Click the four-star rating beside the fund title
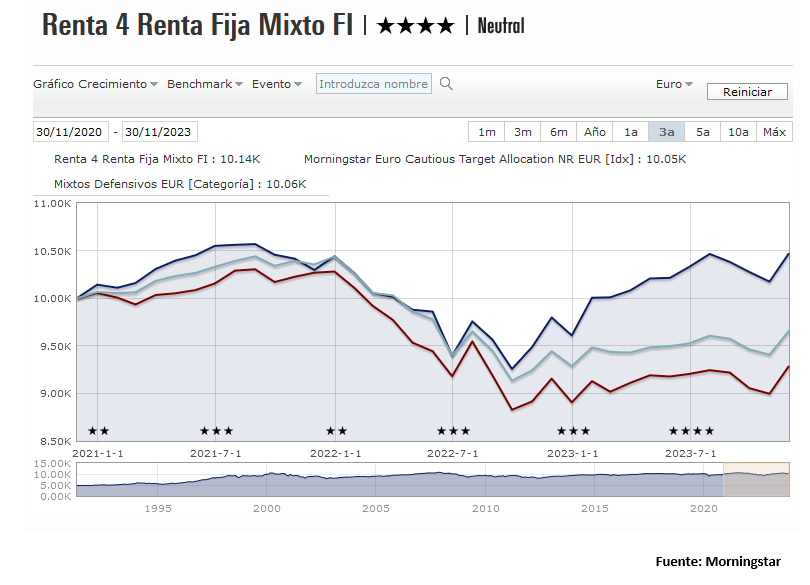Screen dimensions: 810x585 click(x=415, y=26)
